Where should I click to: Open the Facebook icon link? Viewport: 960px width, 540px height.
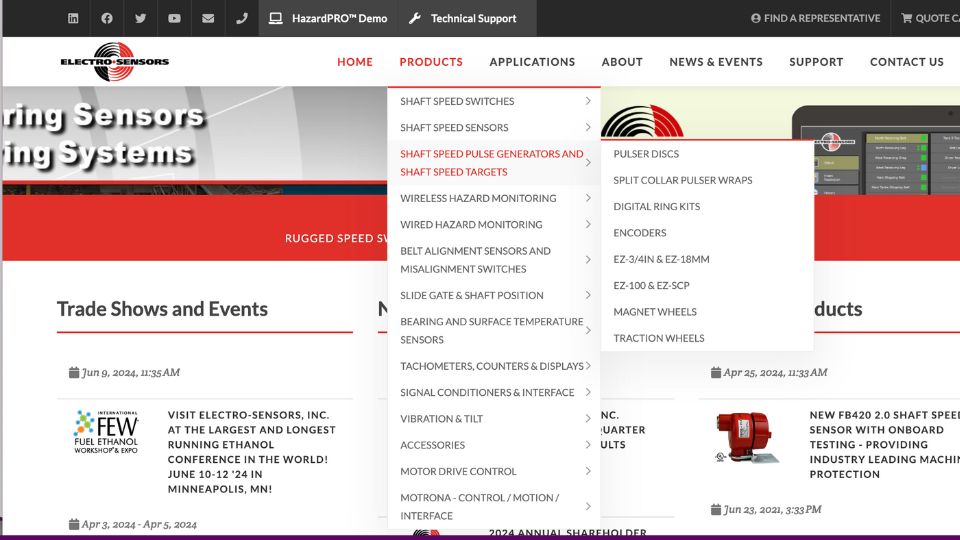[x=107, y=18]
